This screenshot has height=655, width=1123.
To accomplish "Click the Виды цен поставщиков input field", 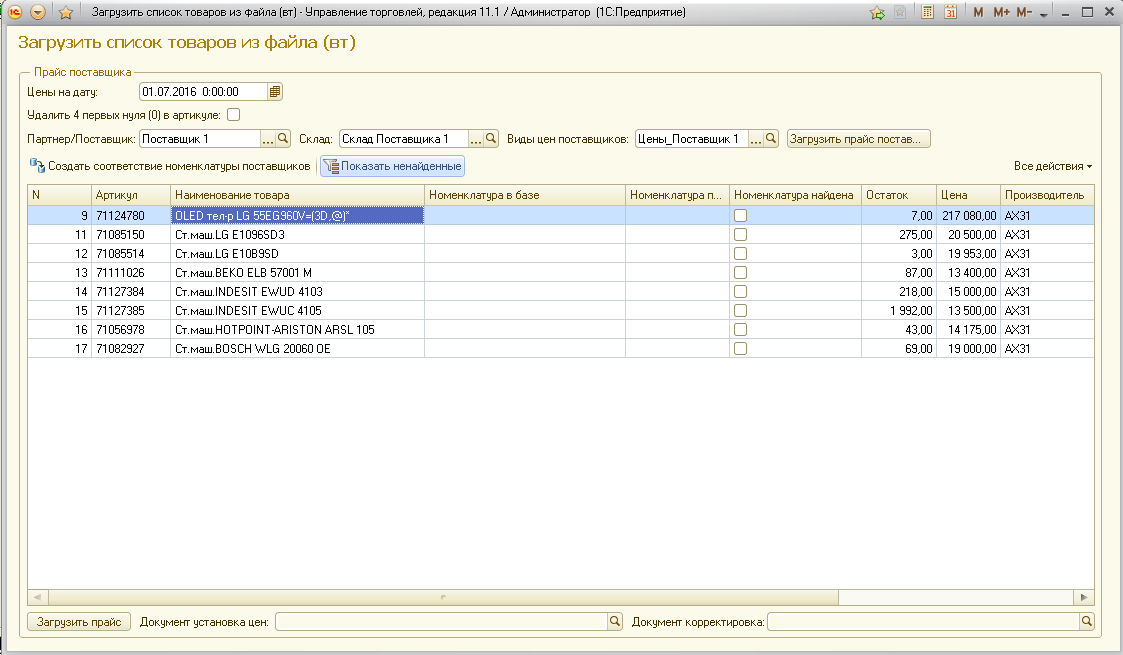I will (x=692, y=139).
